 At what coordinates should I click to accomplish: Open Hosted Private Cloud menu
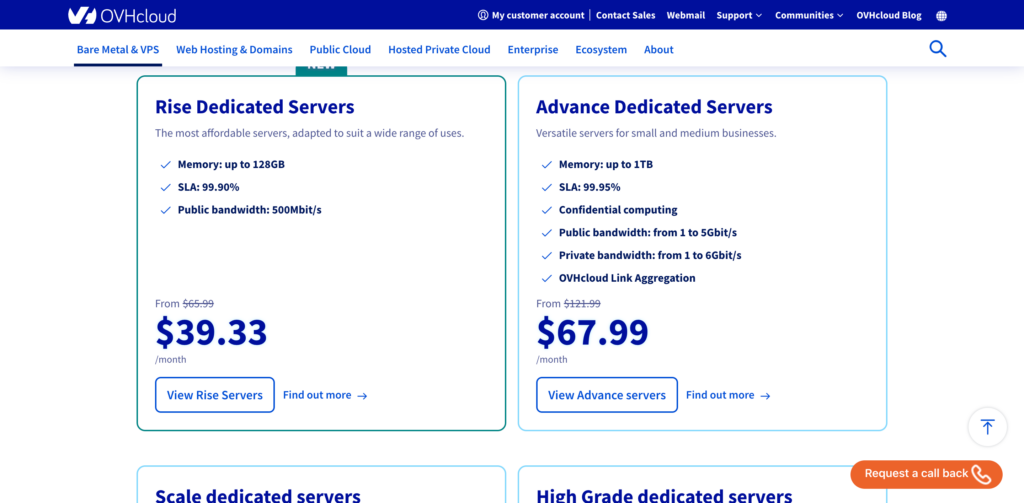coord(439,50)
